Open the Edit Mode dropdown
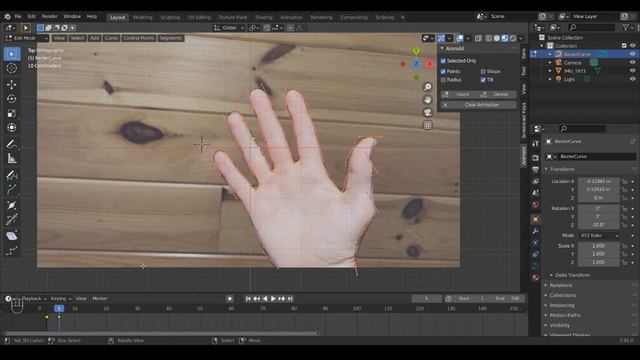The width and height of the screenshot is (640, 360). coord(27,38)
